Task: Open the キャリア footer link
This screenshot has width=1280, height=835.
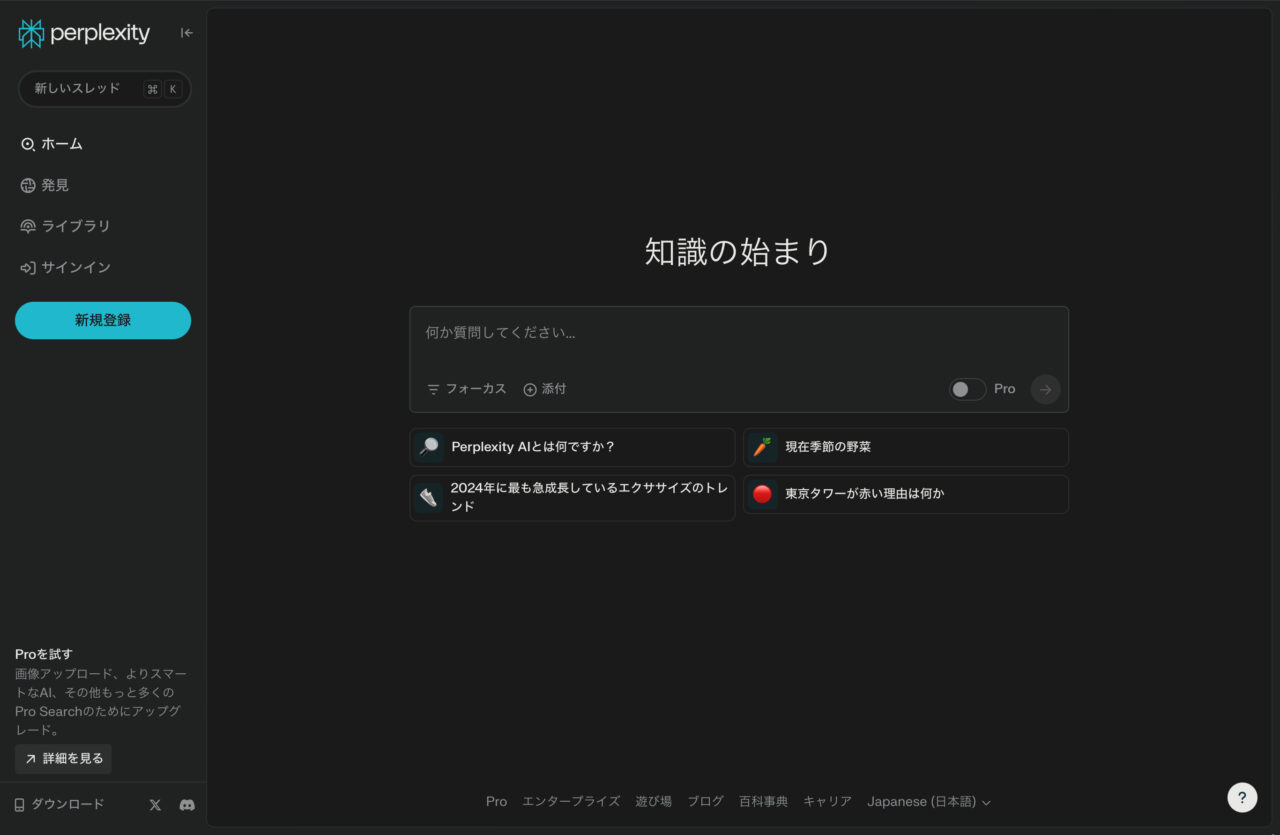Action: (828, 802)
